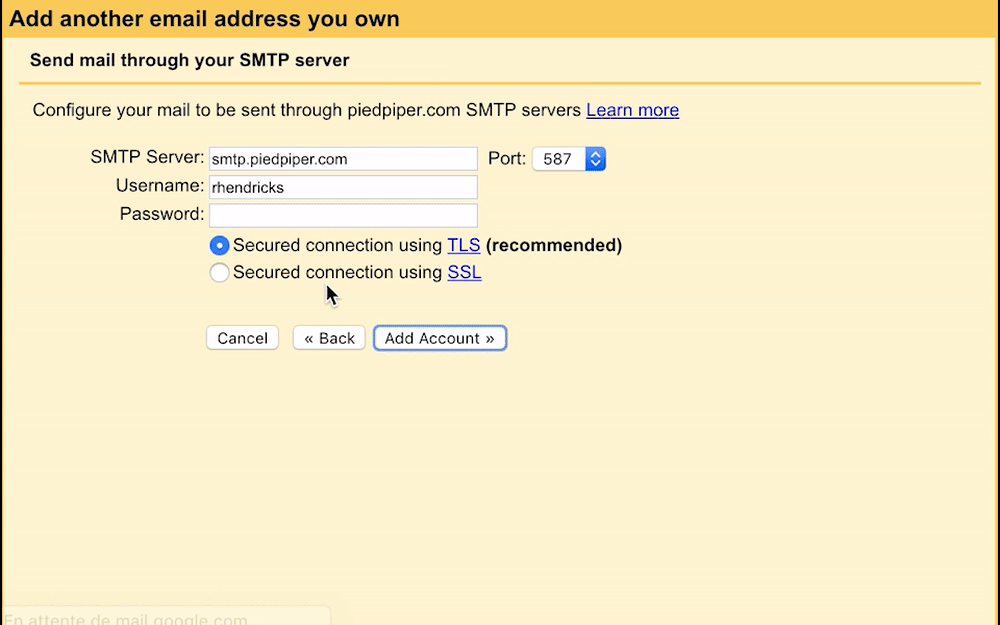Viewport: 1000px width, 625px height.
Task: Focus the empty Password field
Action: [343, 216]
